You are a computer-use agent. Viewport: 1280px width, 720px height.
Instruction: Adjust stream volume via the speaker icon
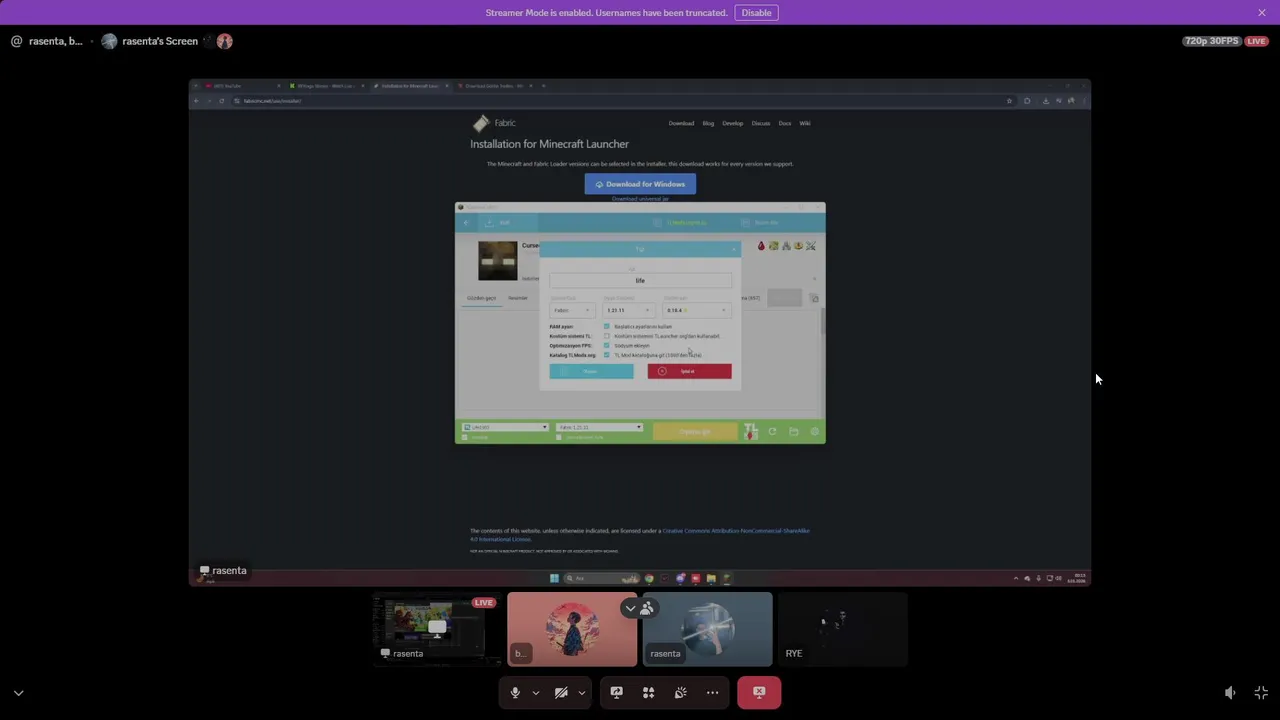[x=1230, y=693]
